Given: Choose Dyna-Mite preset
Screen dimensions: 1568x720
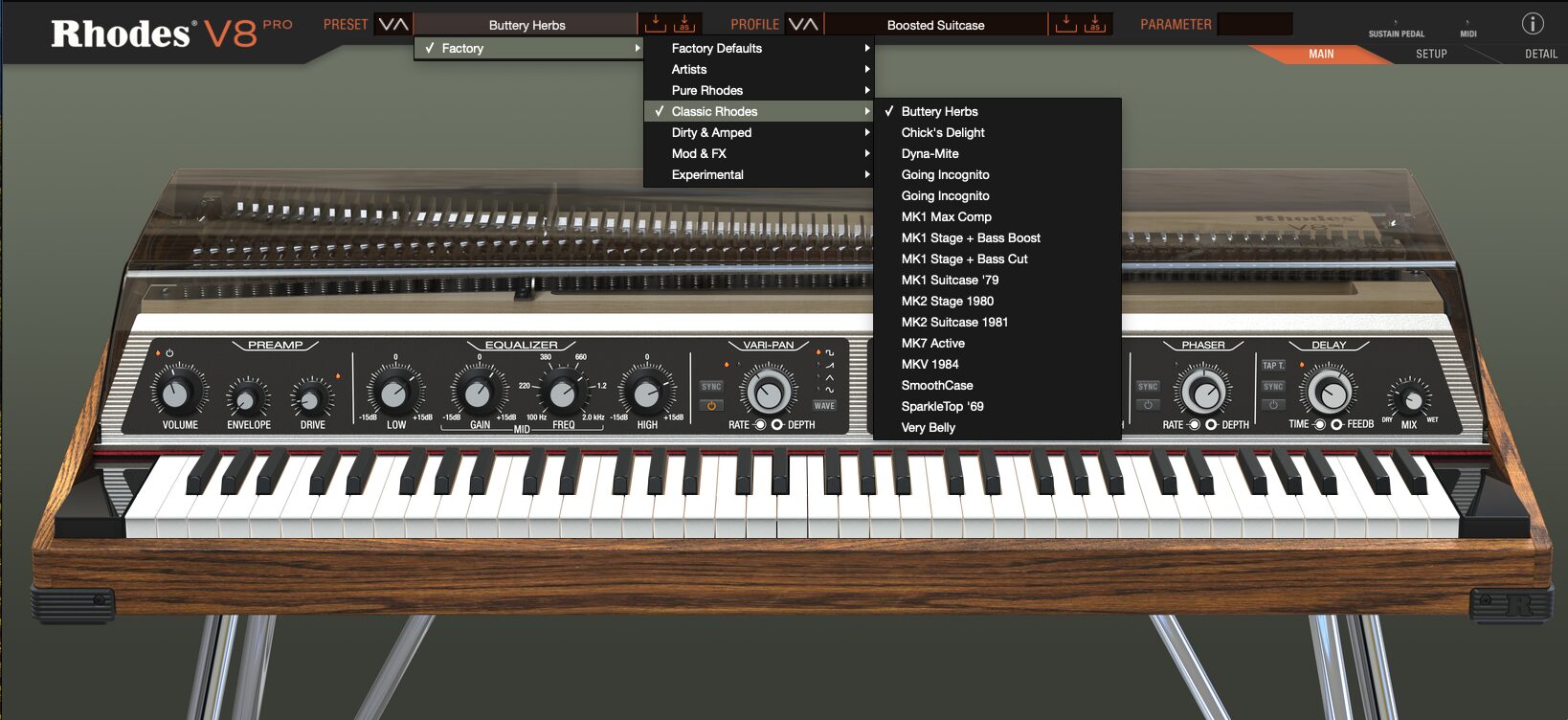Looking at the screenshot, I should (x=997, y=153).
